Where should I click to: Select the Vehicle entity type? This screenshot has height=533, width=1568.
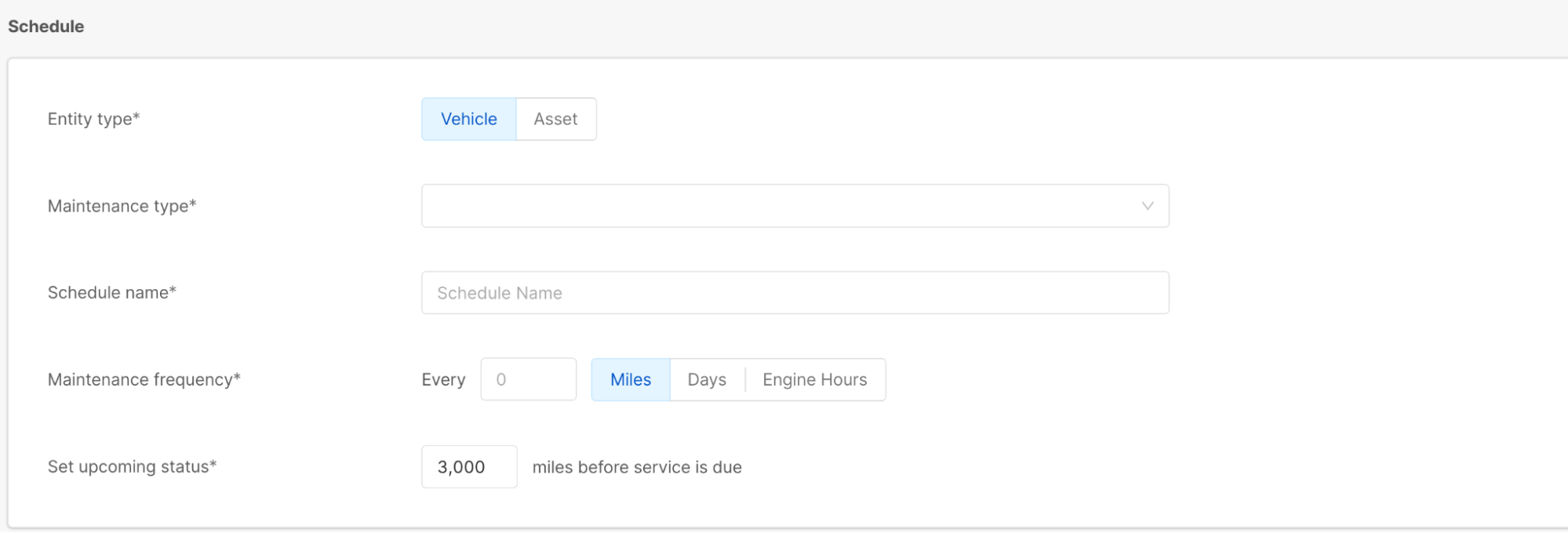(469, 119)
